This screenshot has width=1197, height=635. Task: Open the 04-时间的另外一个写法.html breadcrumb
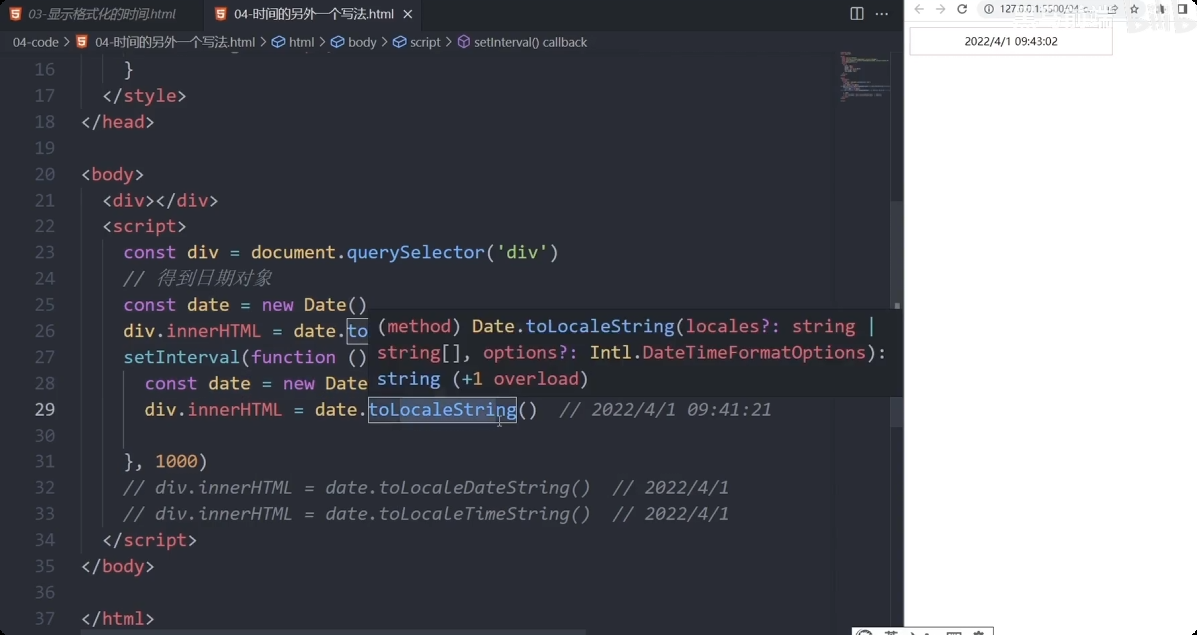(x=175, y=42)
